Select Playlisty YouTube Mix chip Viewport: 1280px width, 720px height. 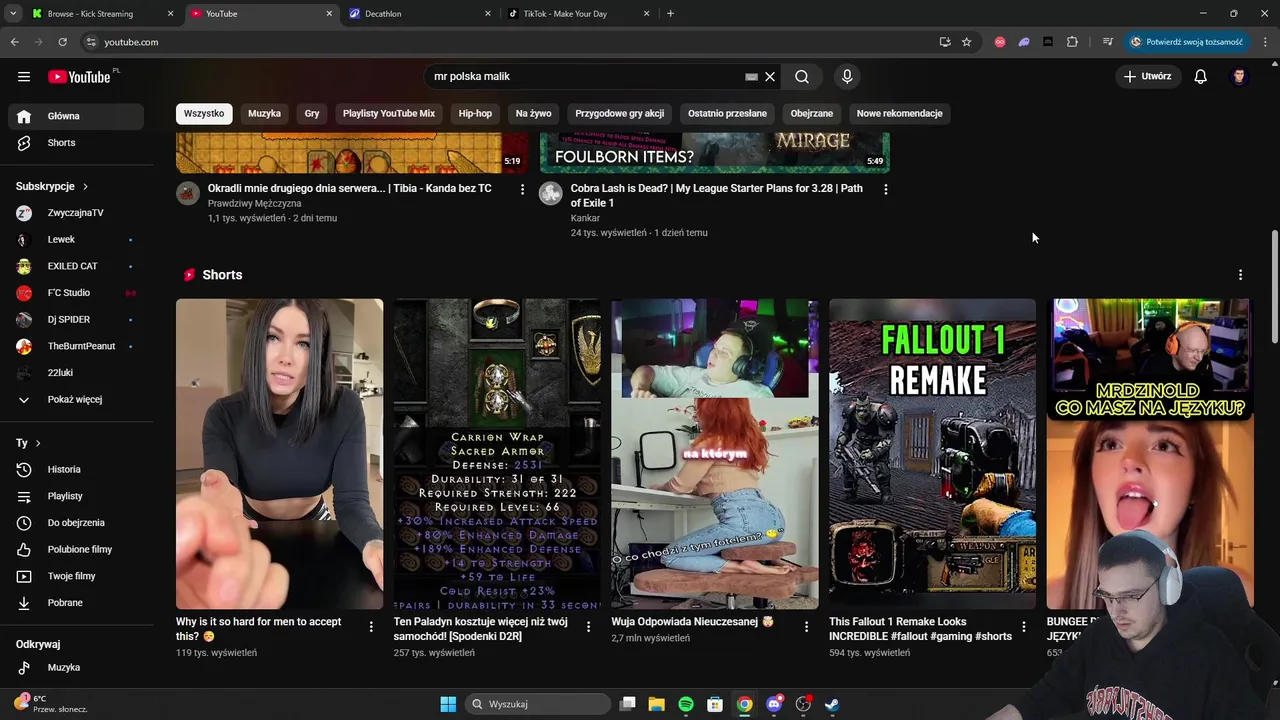point(389,113)
